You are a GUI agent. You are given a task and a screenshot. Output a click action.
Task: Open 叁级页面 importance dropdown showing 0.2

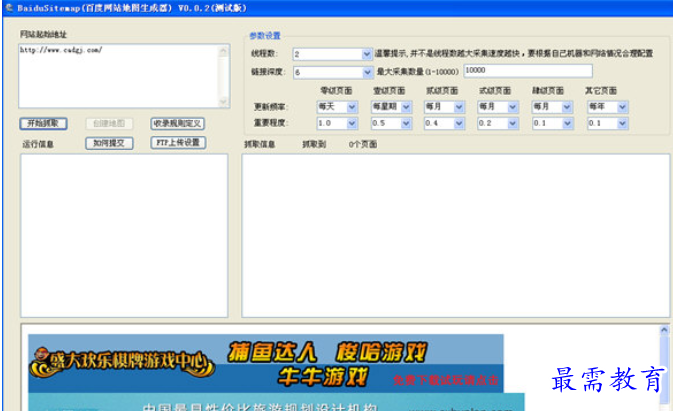(498, 124)
